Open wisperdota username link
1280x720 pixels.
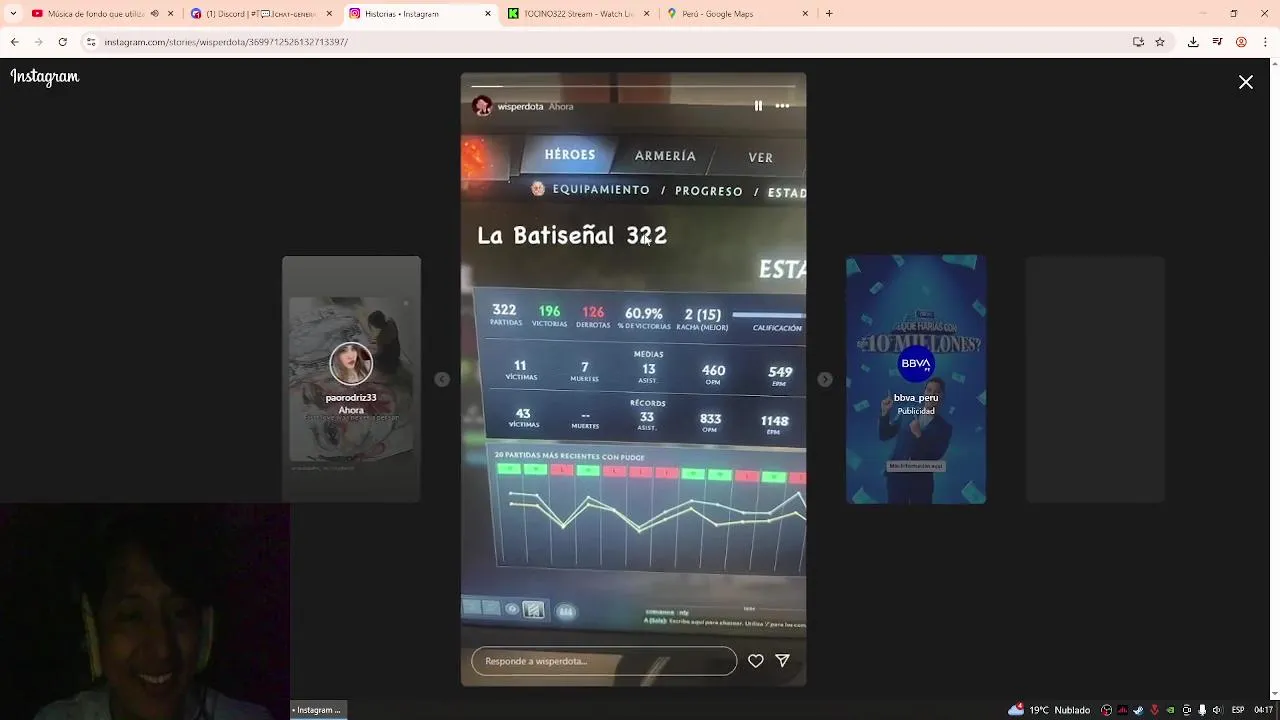coord(520,106)
